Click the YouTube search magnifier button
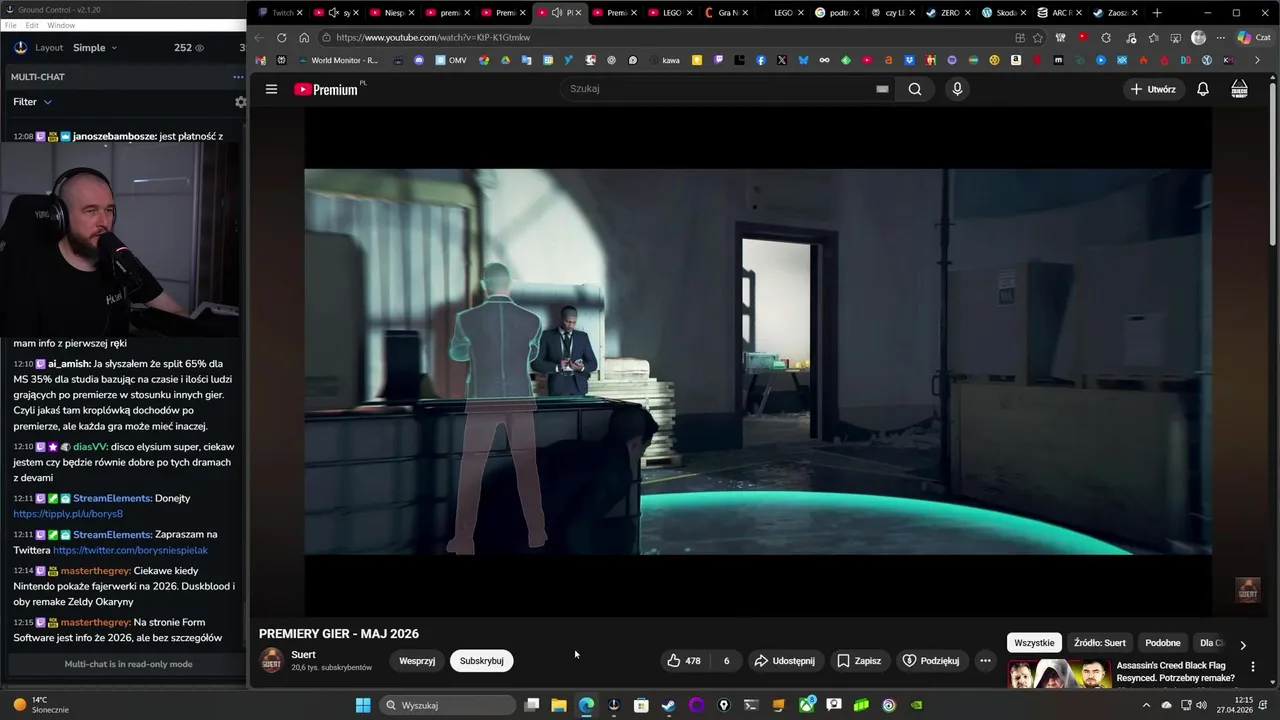Image resolution: width=1280 pixels, height=720 pixels. (x=915, y=89)
